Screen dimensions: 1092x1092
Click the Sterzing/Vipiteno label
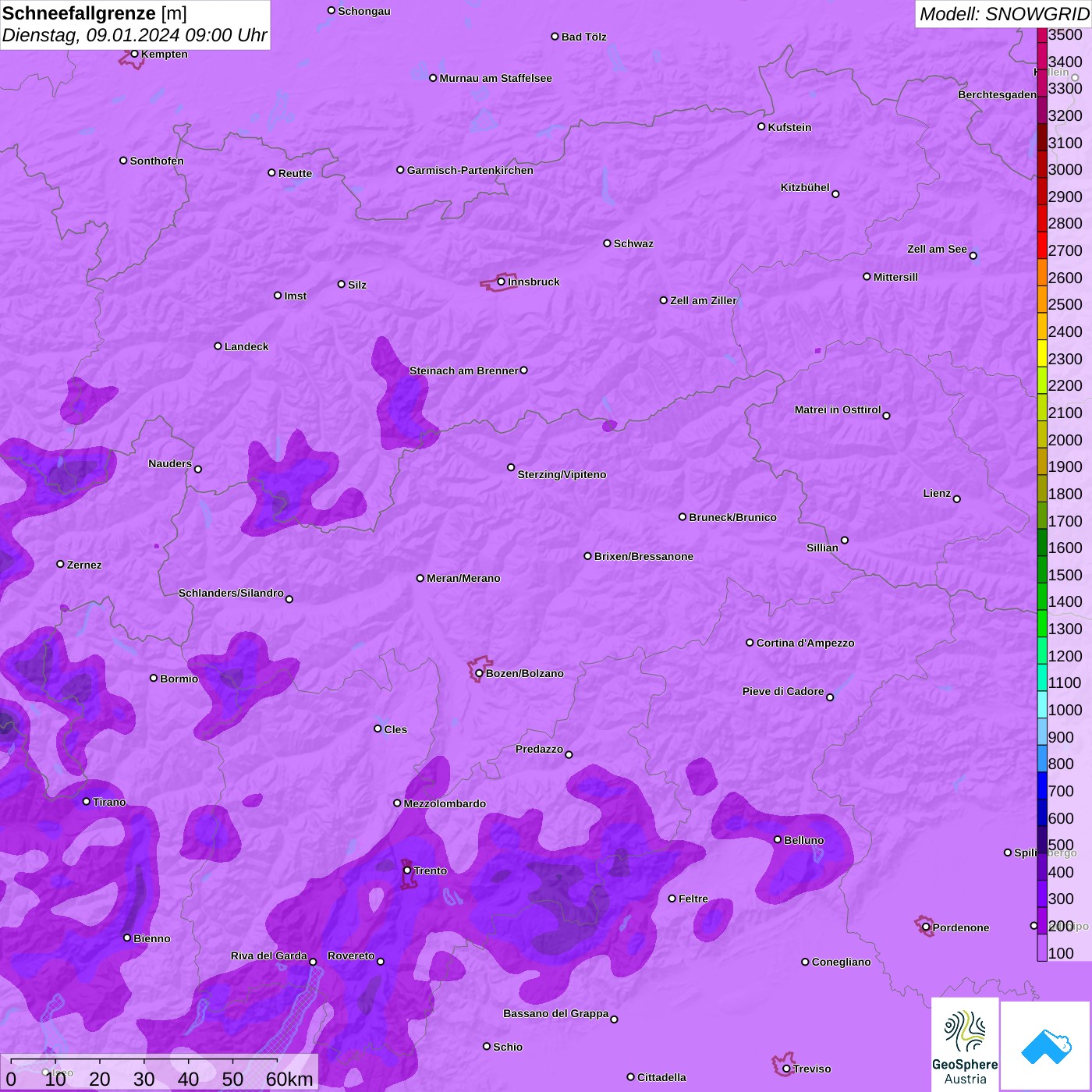point(562,474)
